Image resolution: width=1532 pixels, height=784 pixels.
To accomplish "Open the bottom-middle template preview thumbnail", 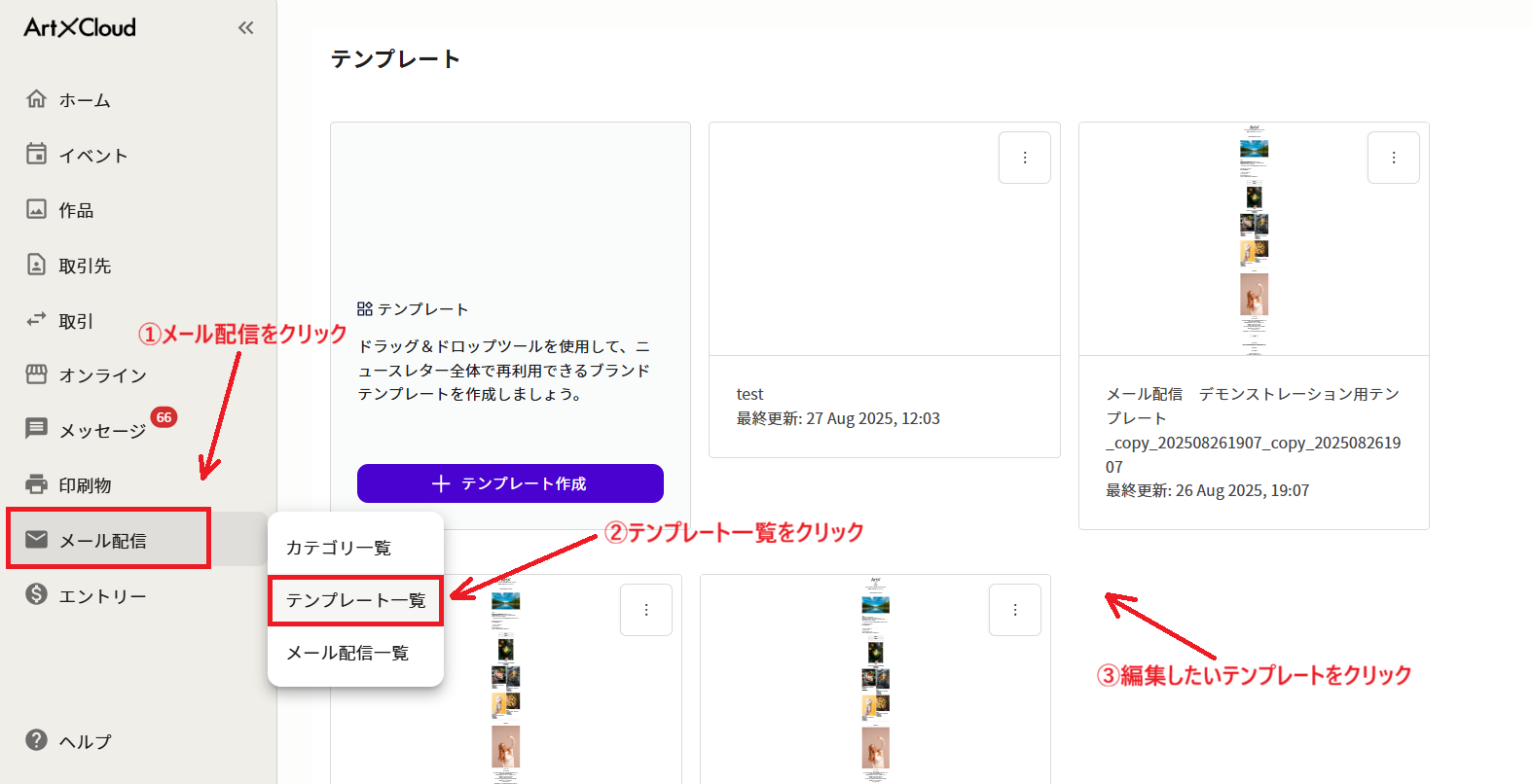I will coord(875,679).
